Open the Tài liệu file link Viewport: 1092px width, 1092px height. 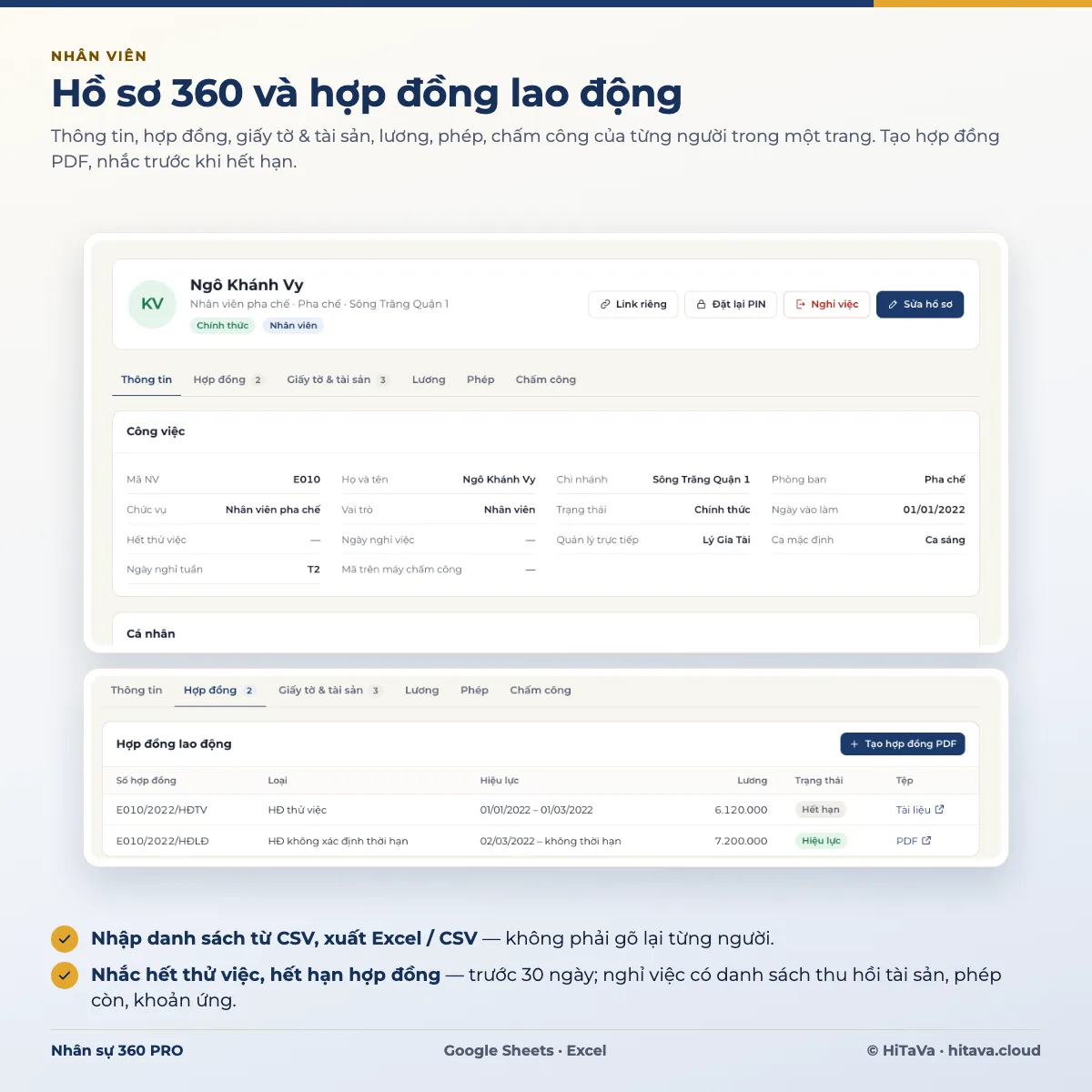click(920, 810)
